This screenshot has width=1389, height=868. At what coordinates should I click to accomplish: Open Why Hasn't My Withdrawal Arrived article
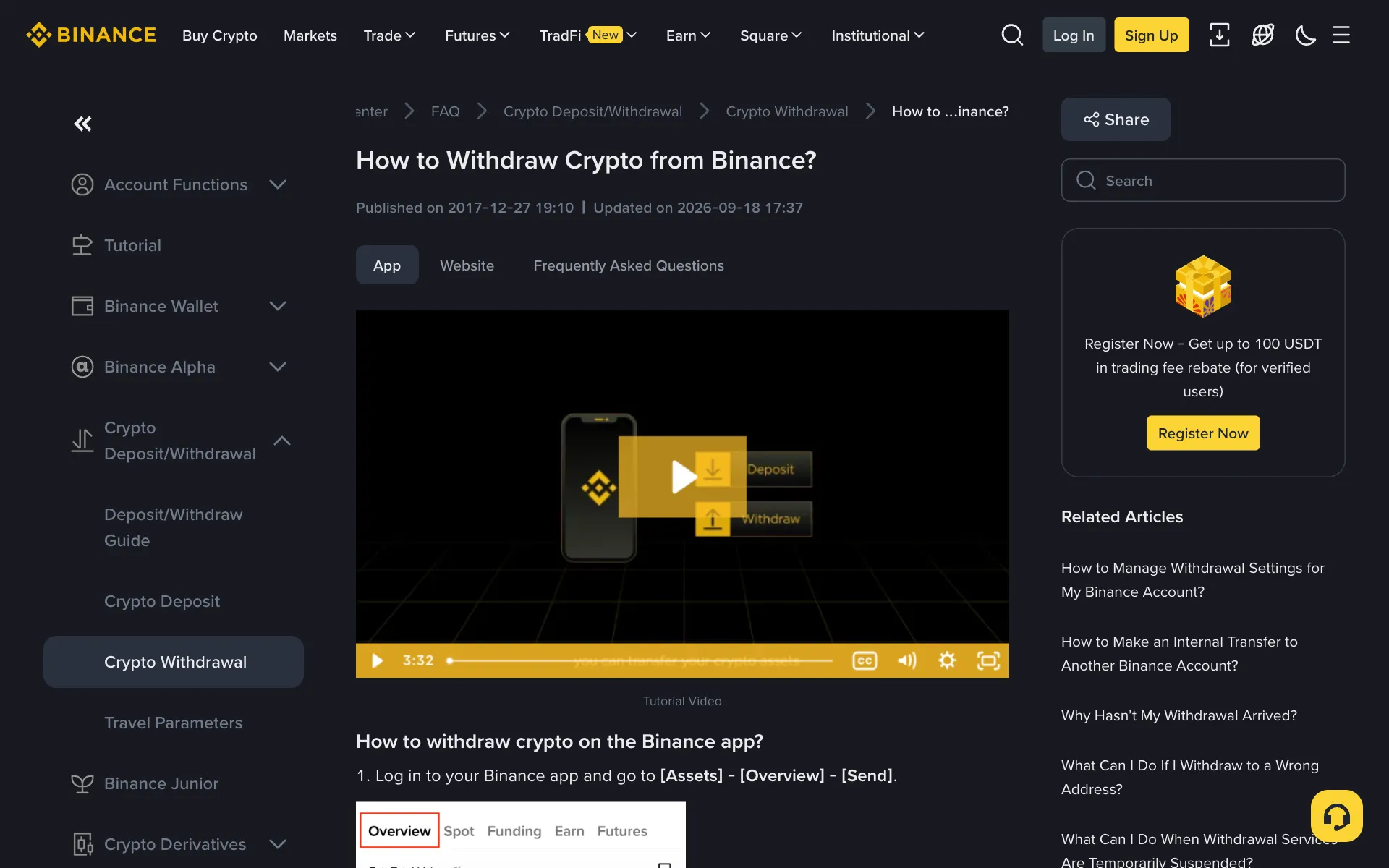click(1178, 715)
